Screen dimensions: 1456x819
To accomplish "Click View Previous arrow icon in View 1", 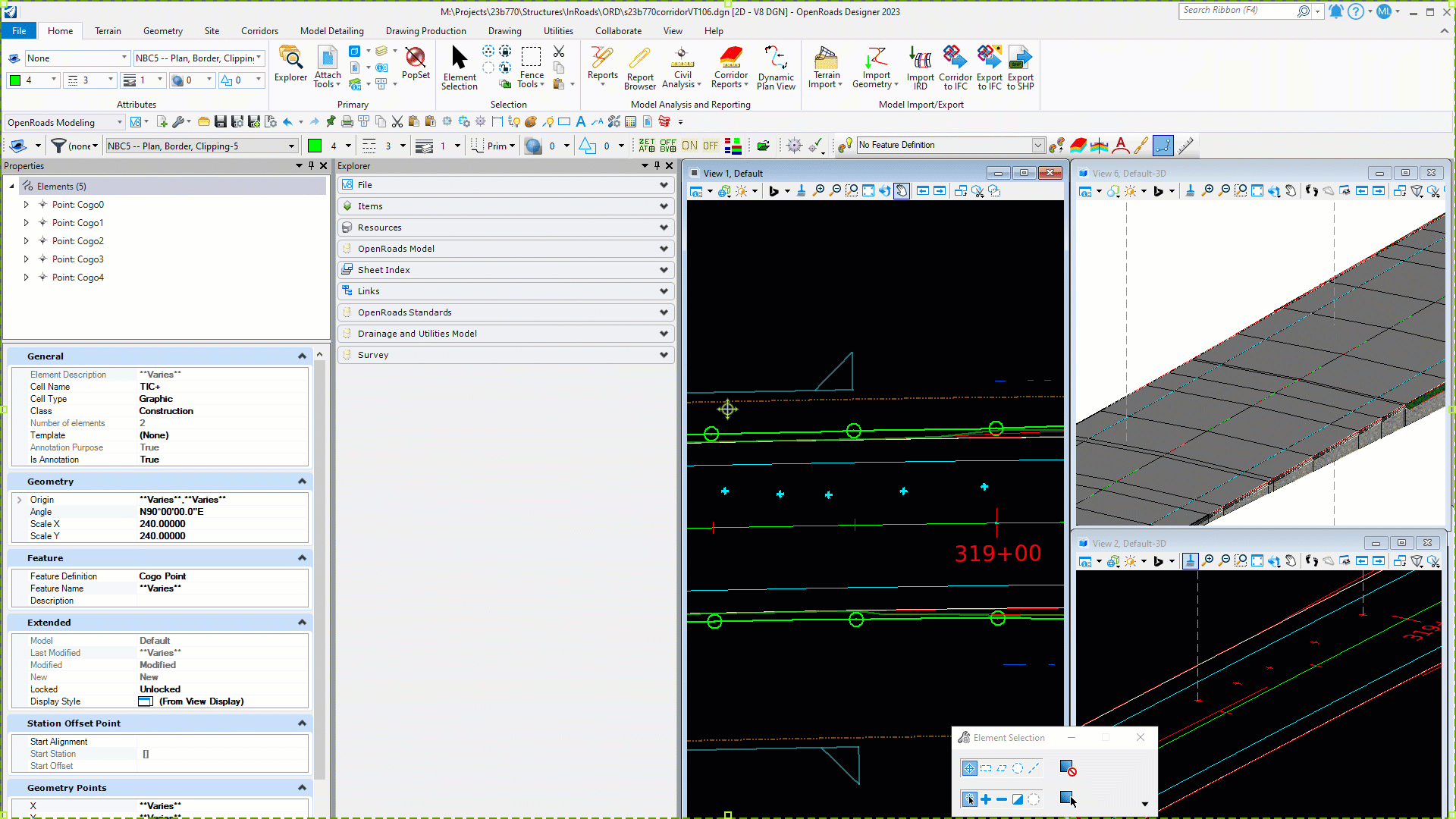I will click(x=923, y=191).
